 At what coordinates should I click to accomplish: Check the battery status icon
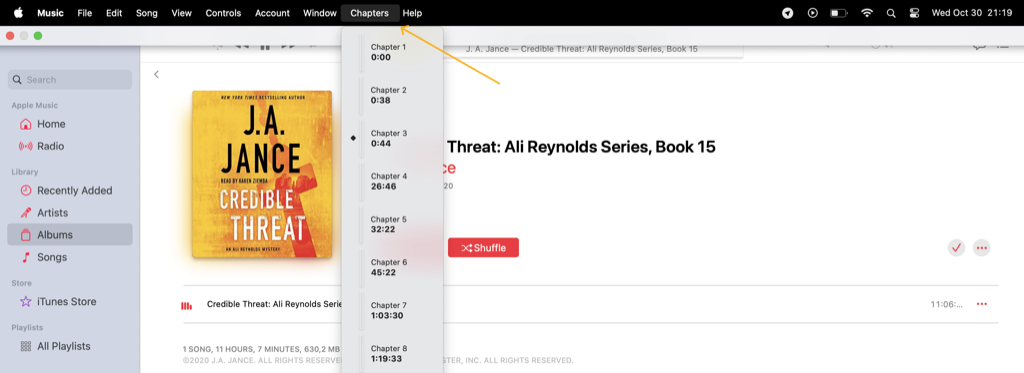point(839,13)
